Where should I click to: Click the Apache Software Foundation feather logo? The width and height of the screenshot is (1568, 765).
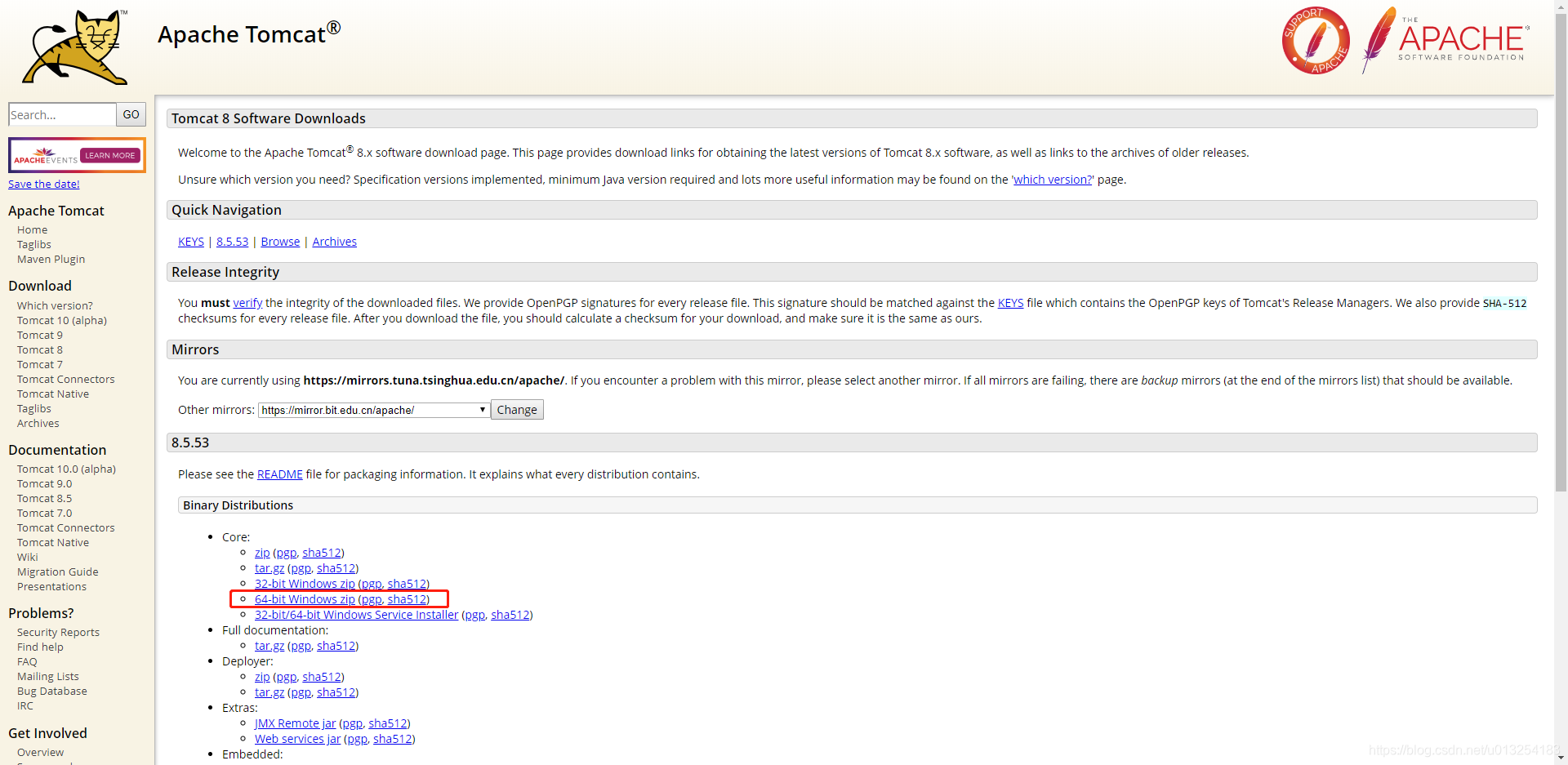[1445, 39]
